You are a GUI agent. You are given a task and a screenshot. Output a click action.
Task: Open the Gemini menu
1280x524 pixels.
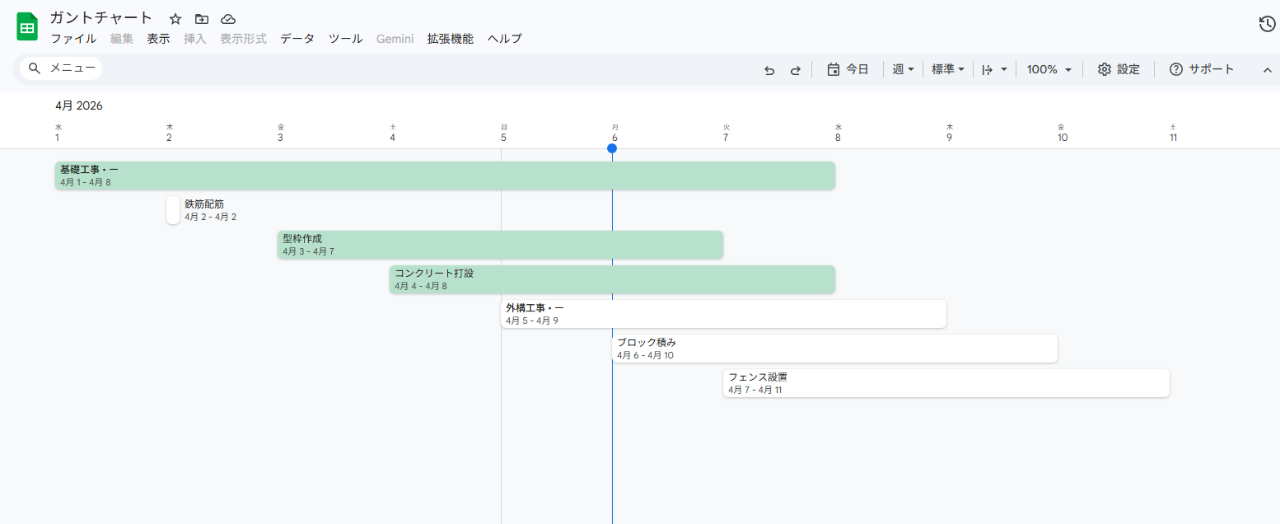[394, 39]
